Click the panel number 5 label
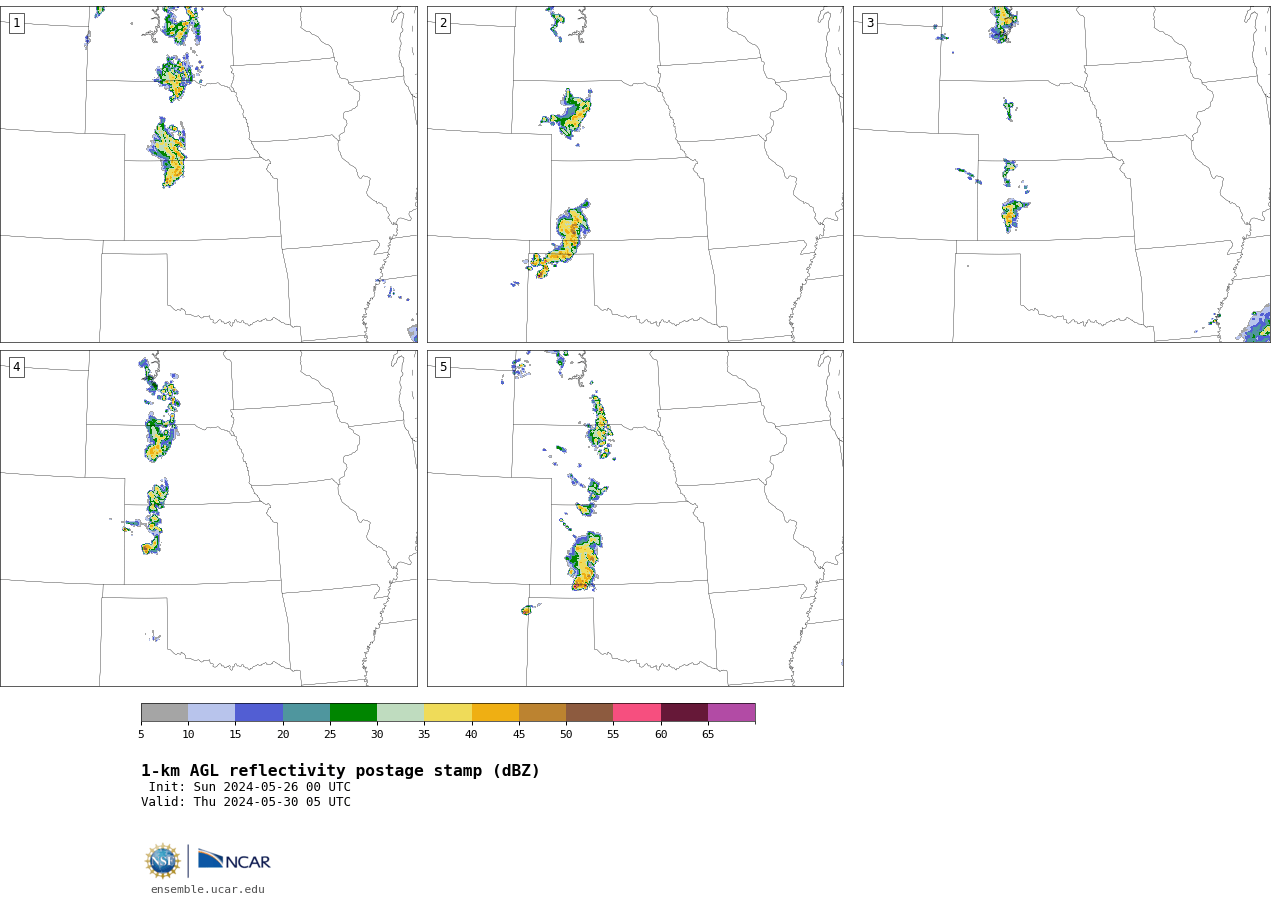 click(443, 367)
